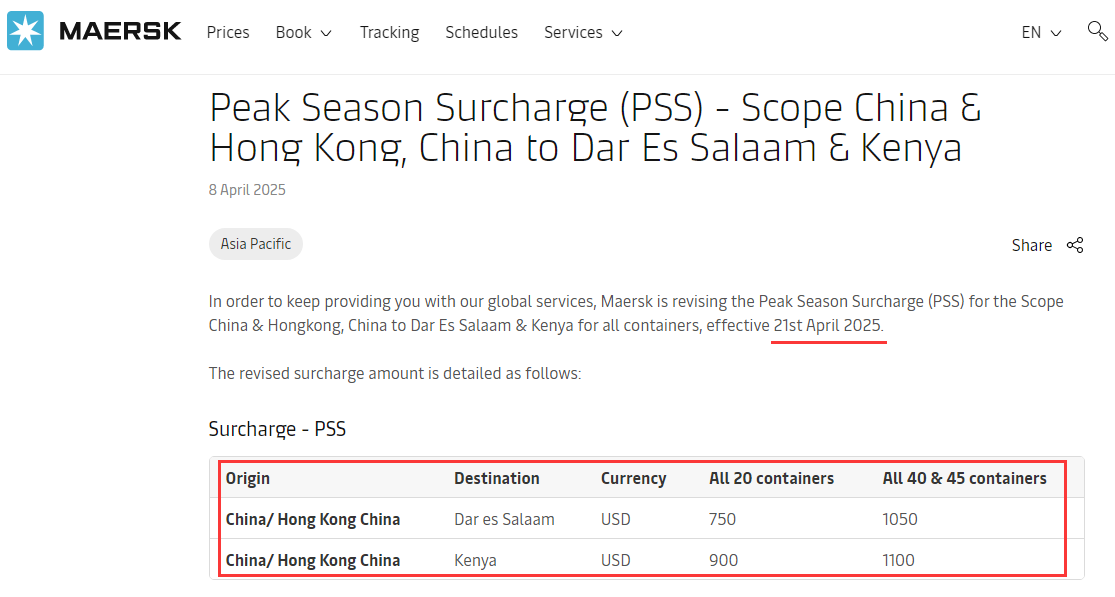Click the 1050 surcharge value
This screenshot has width=1115, height=597.
click(x=900, y=519)
